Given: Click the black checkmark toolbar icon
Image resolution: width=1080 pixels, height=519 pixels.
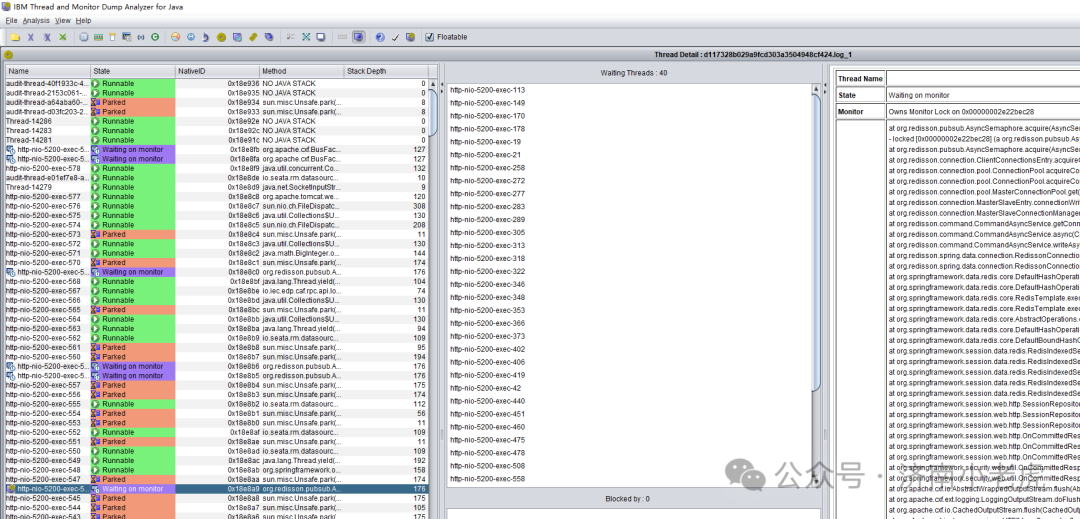Looking at the screenshot, I should pos(395,37).
